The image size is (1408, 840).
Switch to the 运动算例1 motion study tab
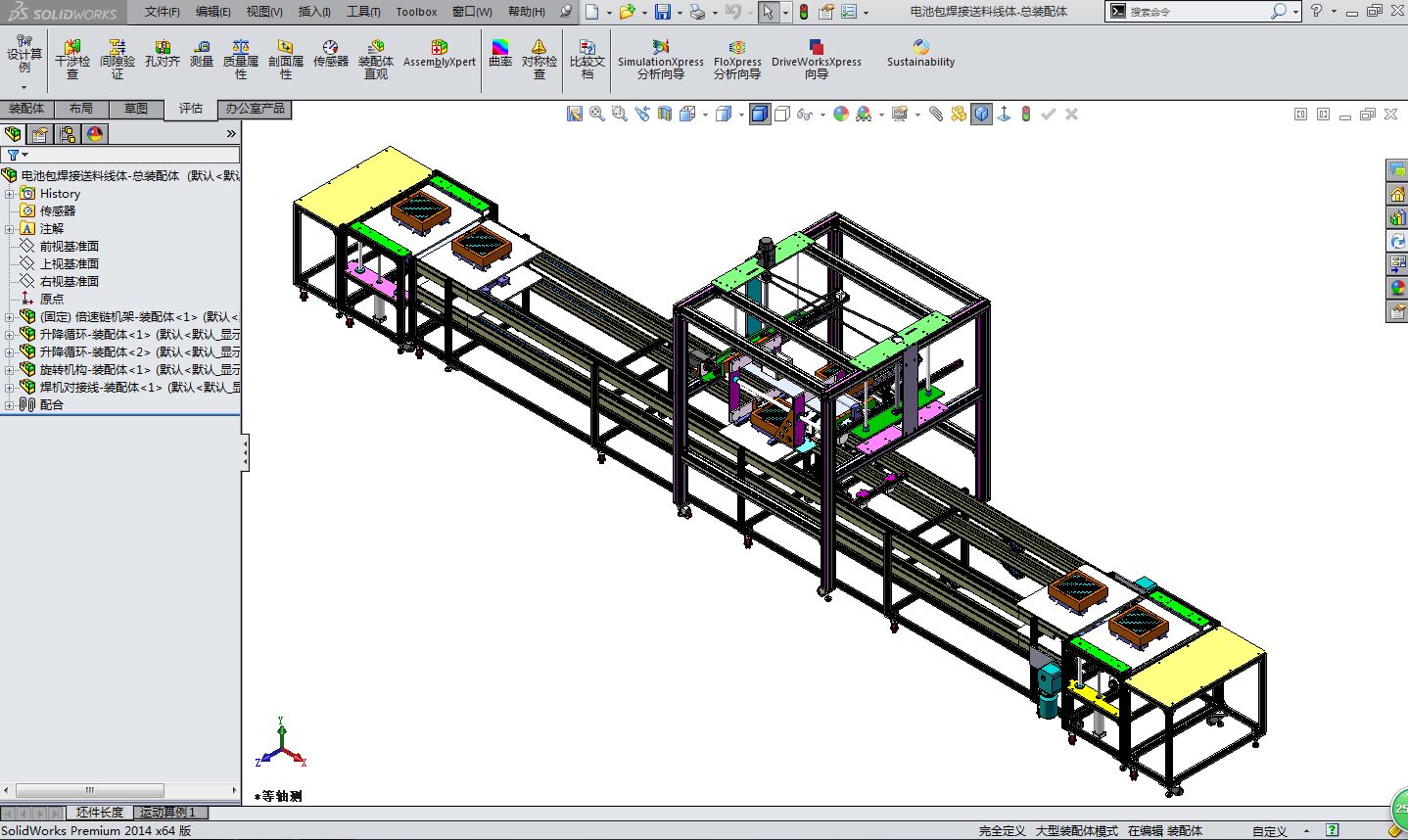point(166,813)
